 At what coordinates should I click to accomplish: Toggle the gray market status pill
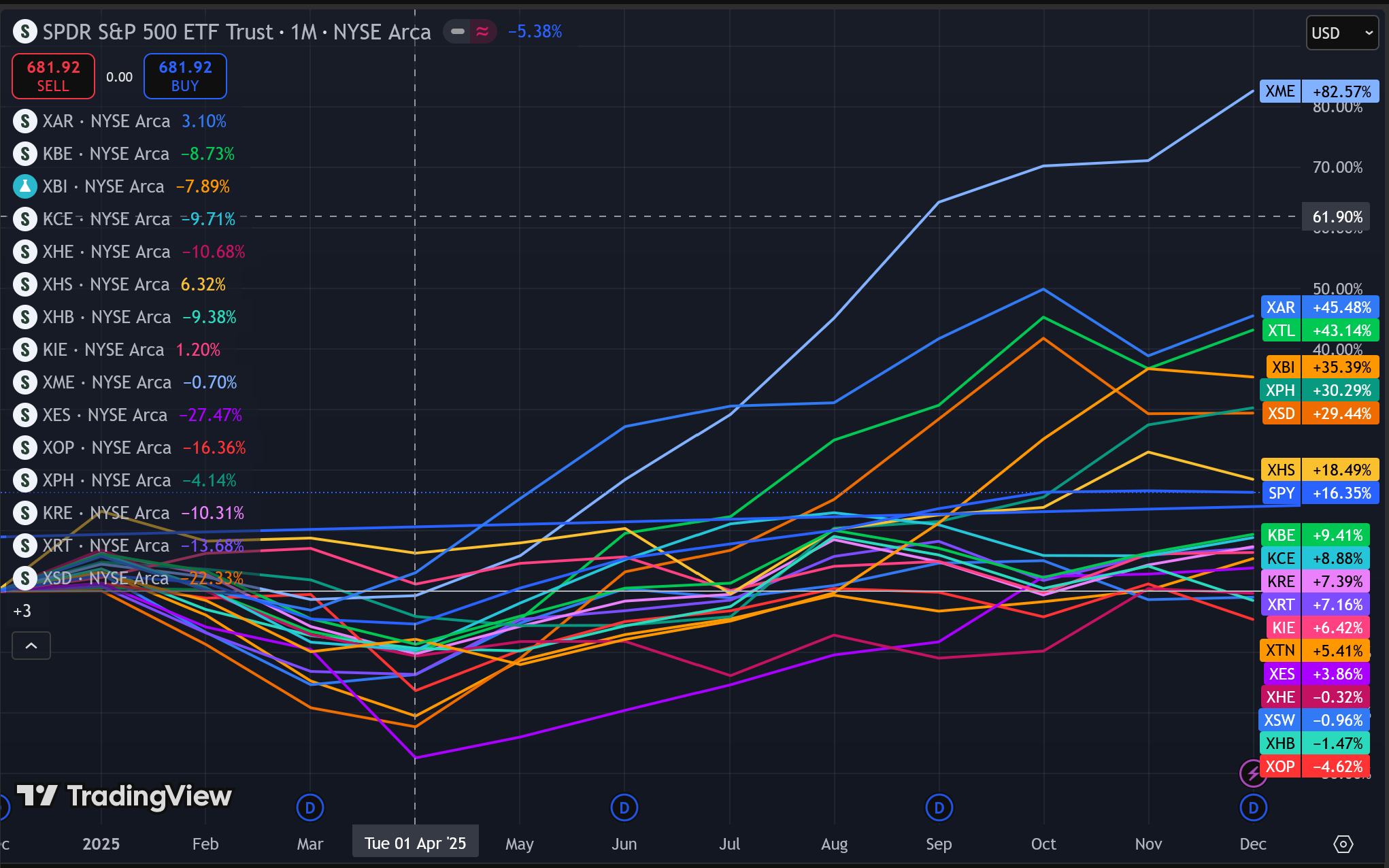[x=458, y=31]
